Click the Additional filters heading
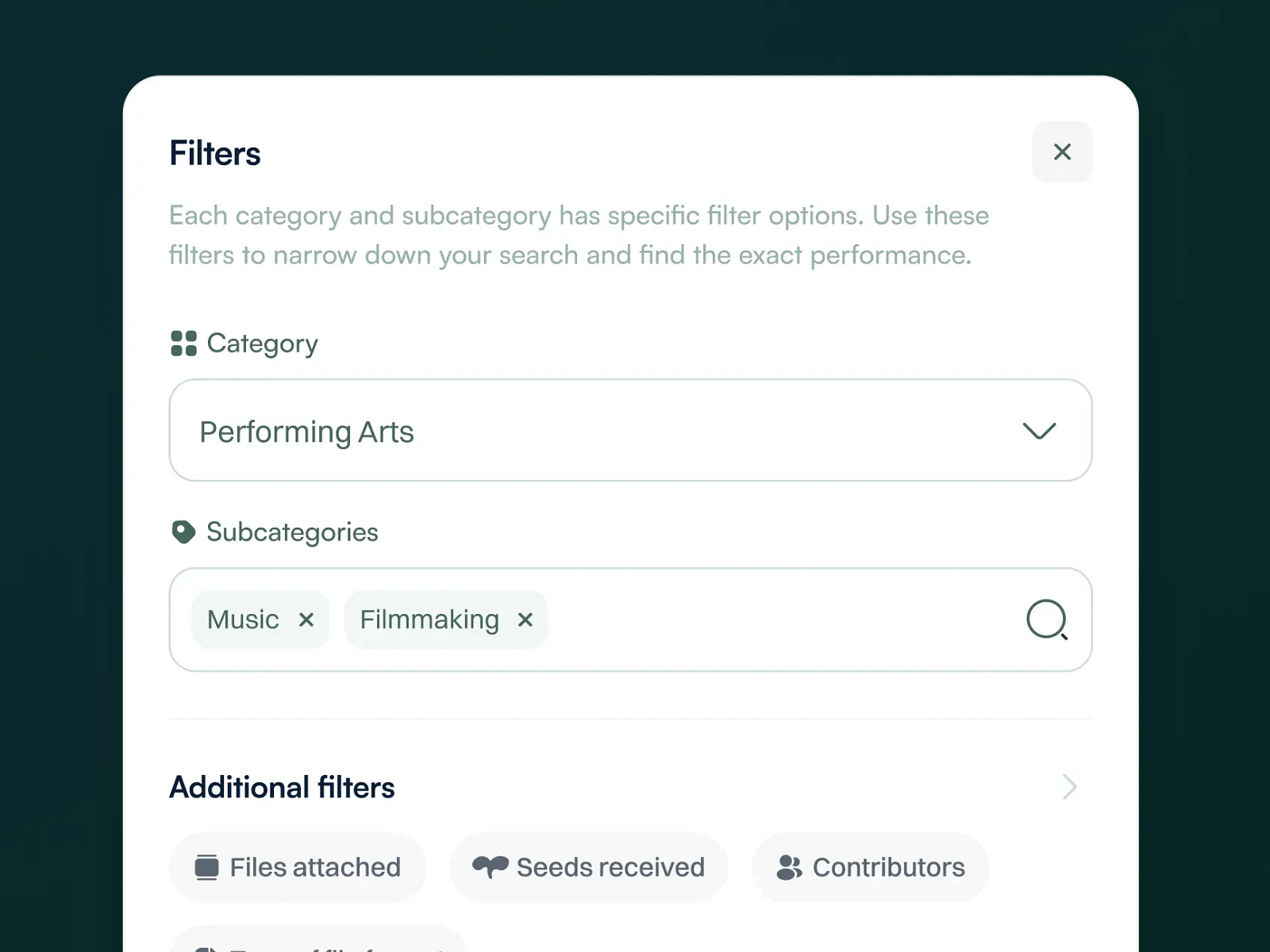The image size is (1270, 952). (282, 786)
